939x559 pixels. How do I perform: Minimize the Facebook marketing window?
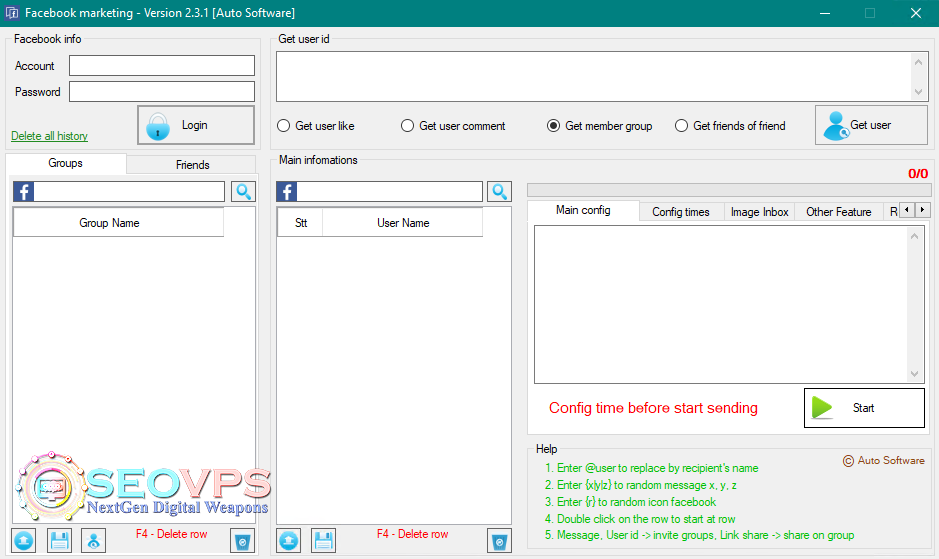[825, 13]
